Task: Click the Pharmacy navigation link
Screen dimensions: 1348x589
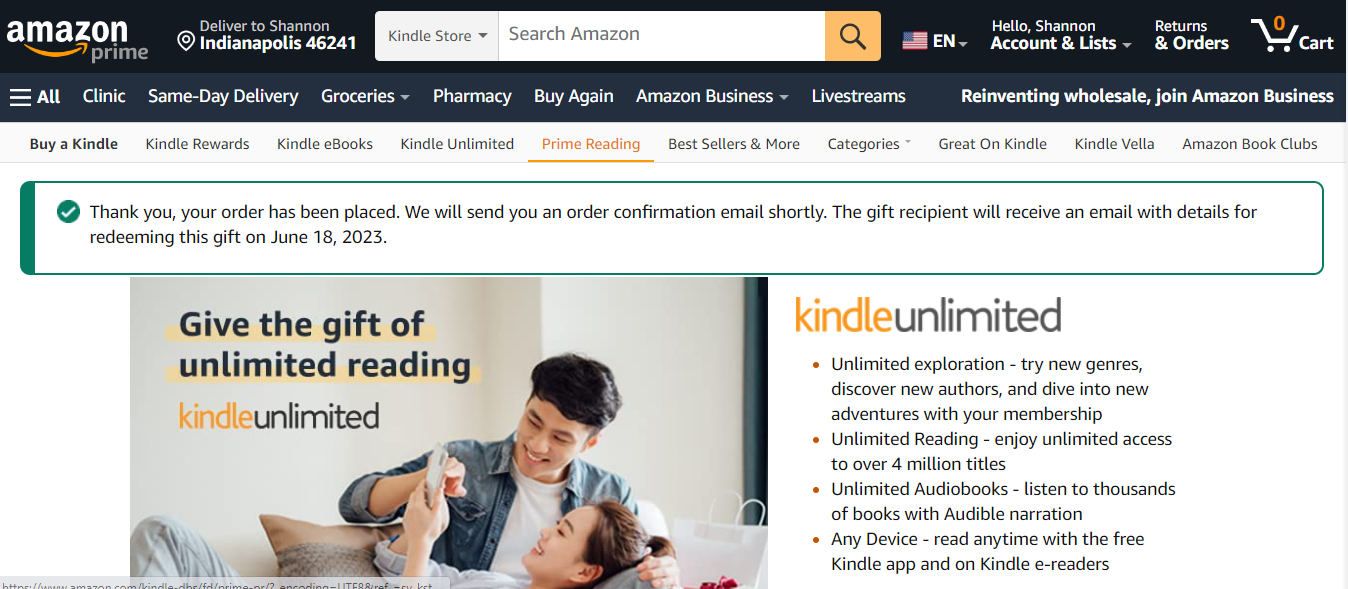Action: tap(472, 96)
